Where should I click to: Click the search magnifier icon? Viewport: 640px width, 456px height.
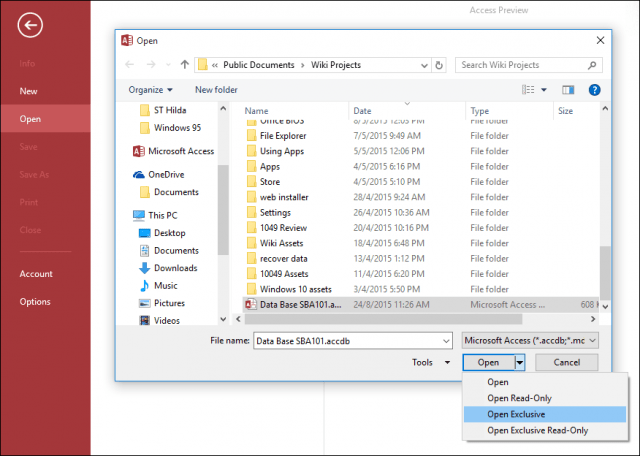(592, 65)
